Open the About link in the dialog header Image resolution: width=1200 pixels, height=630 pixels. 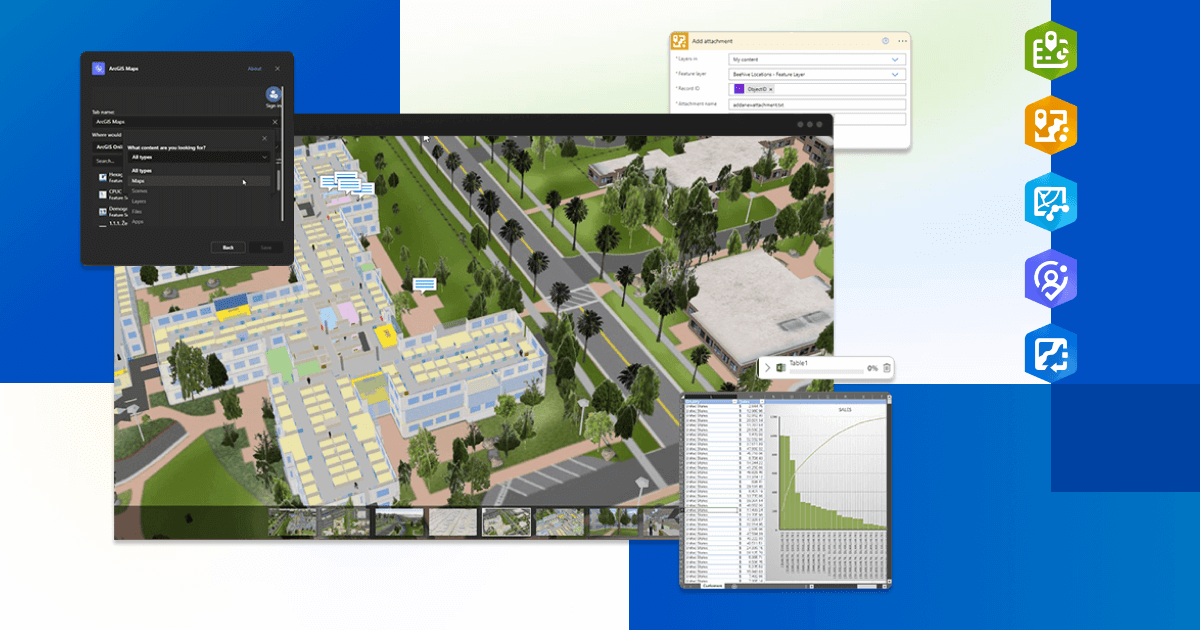point(255,69)
